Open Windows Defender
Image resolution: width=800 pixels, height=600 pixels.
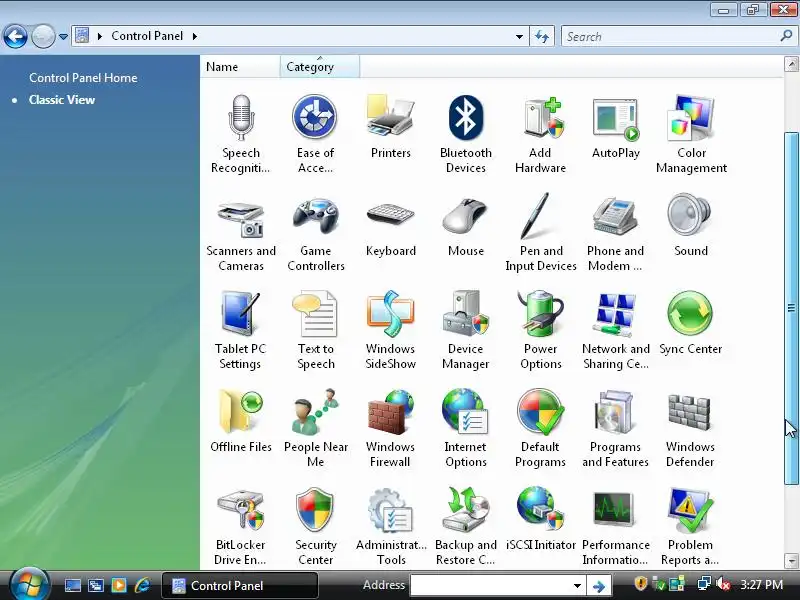[691, 429]
